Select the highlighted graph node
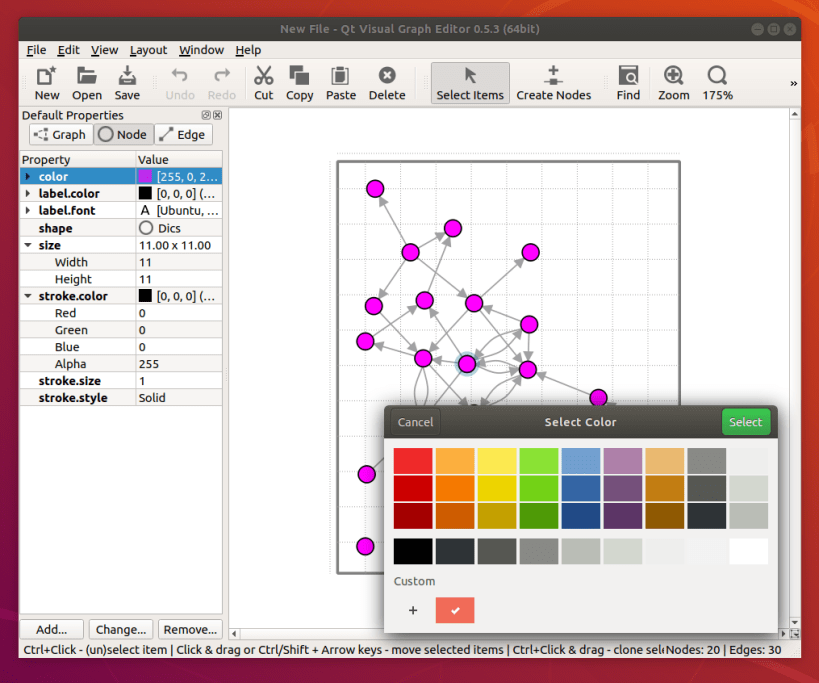The height and width of the screenshot is (683, 819). point(467,364)
